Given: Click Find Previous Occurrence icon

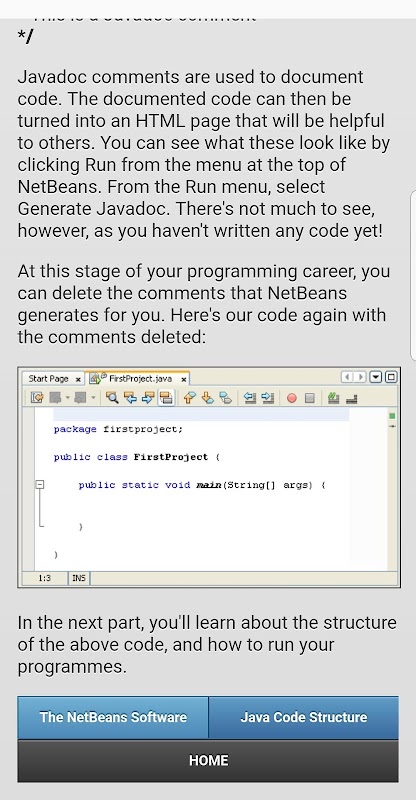Looking at the screenshot, I should pos(131,398).
